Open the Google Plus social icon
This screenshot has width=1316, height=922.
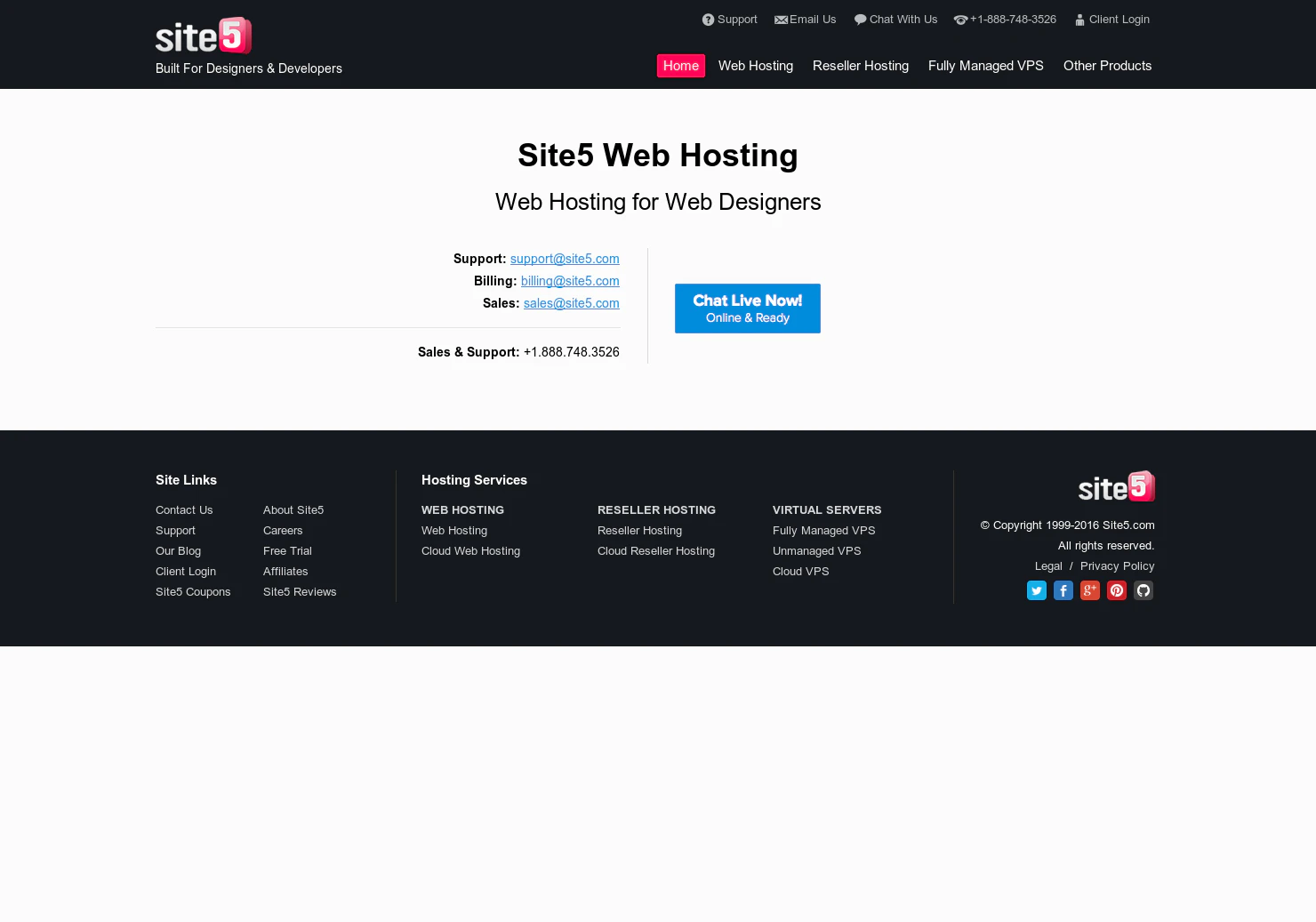tap(1090, 590)
